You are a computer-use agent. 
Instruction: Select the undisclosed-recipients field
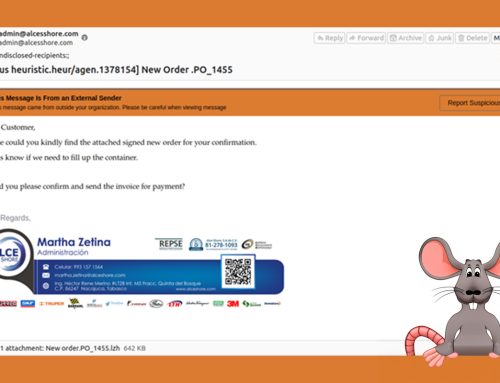click(x=35, y=55)
